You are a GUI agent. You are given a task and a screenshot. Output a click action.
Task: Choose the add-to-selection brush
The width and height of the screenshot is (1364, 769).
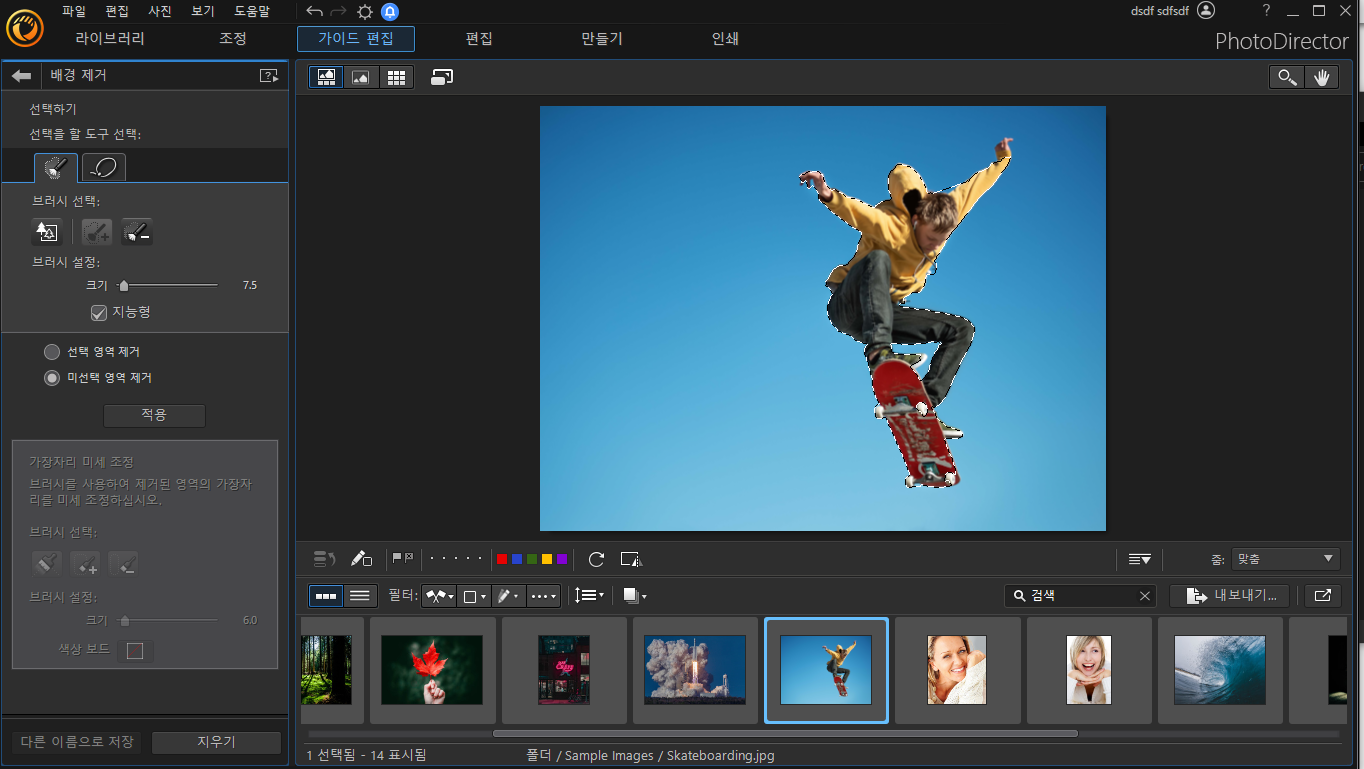(x=97, y=232)
